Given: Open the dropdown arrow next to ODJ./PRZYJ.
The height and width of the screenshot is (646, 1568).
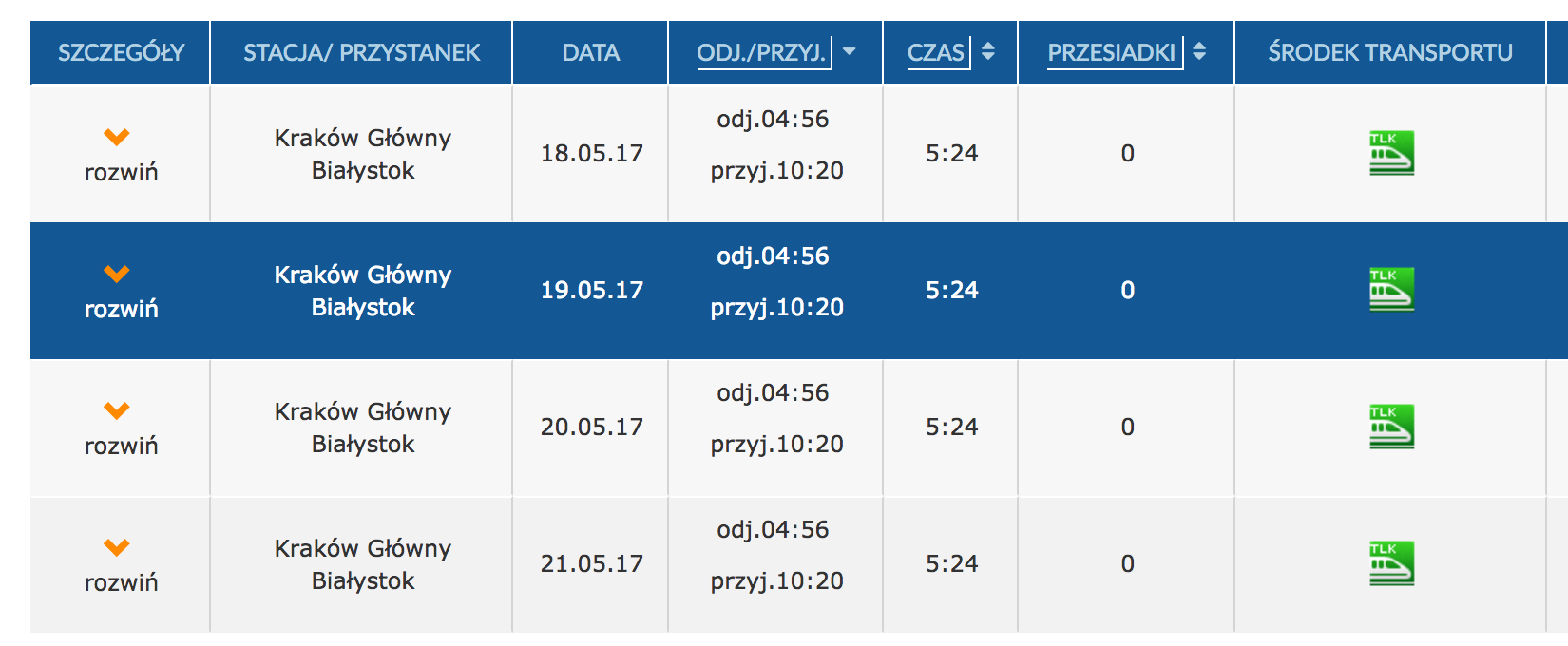Looking at the screenshot, I should click(850, 51).
